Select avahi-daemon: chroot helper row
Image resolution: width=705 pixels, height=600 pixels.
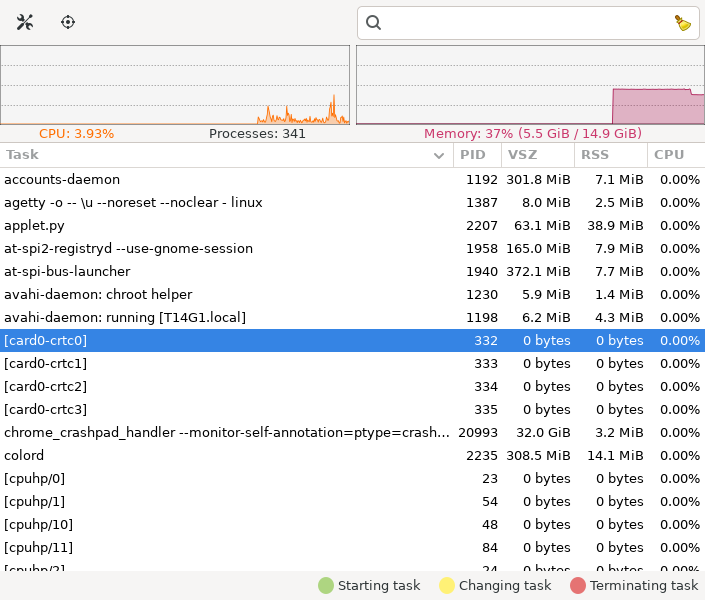coord(352,294)
